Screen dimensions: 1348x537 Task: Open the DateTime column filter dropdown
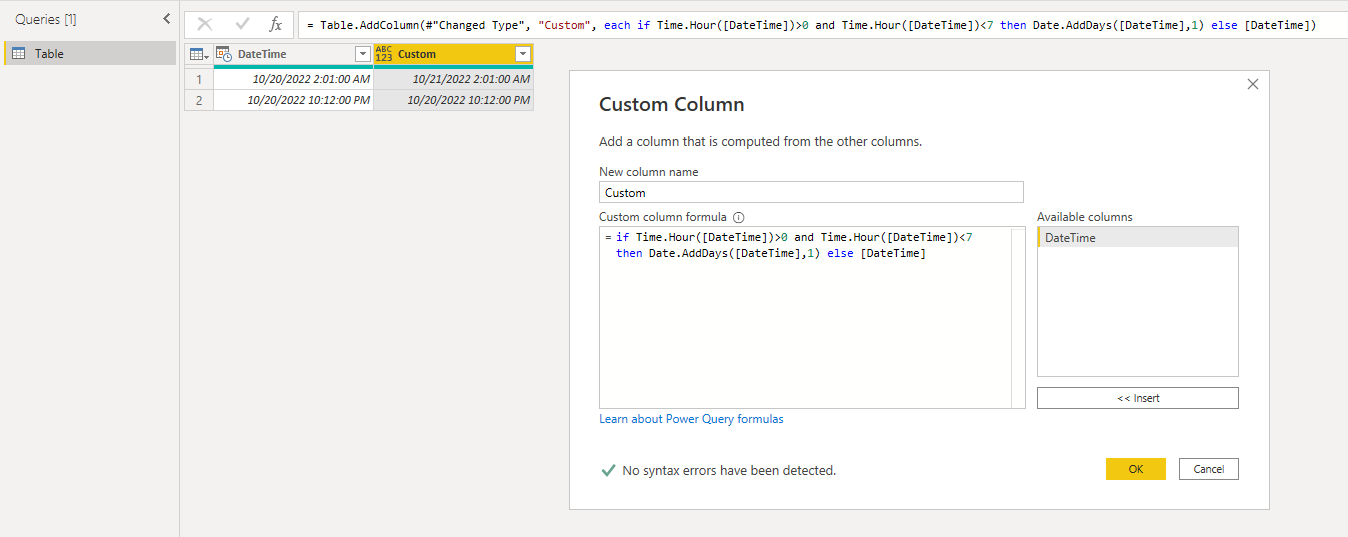363,54
